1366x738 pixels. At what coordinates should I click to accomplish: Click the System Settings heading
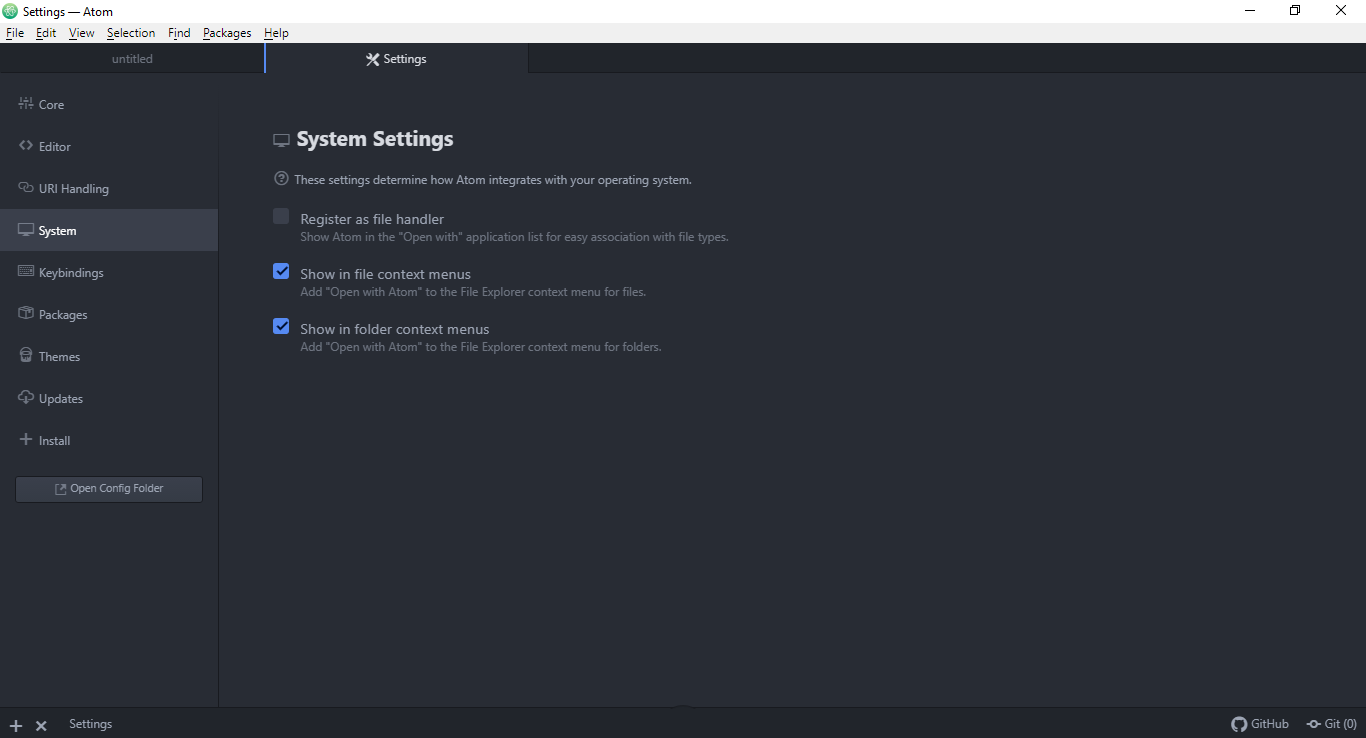(x=375, y=139)
